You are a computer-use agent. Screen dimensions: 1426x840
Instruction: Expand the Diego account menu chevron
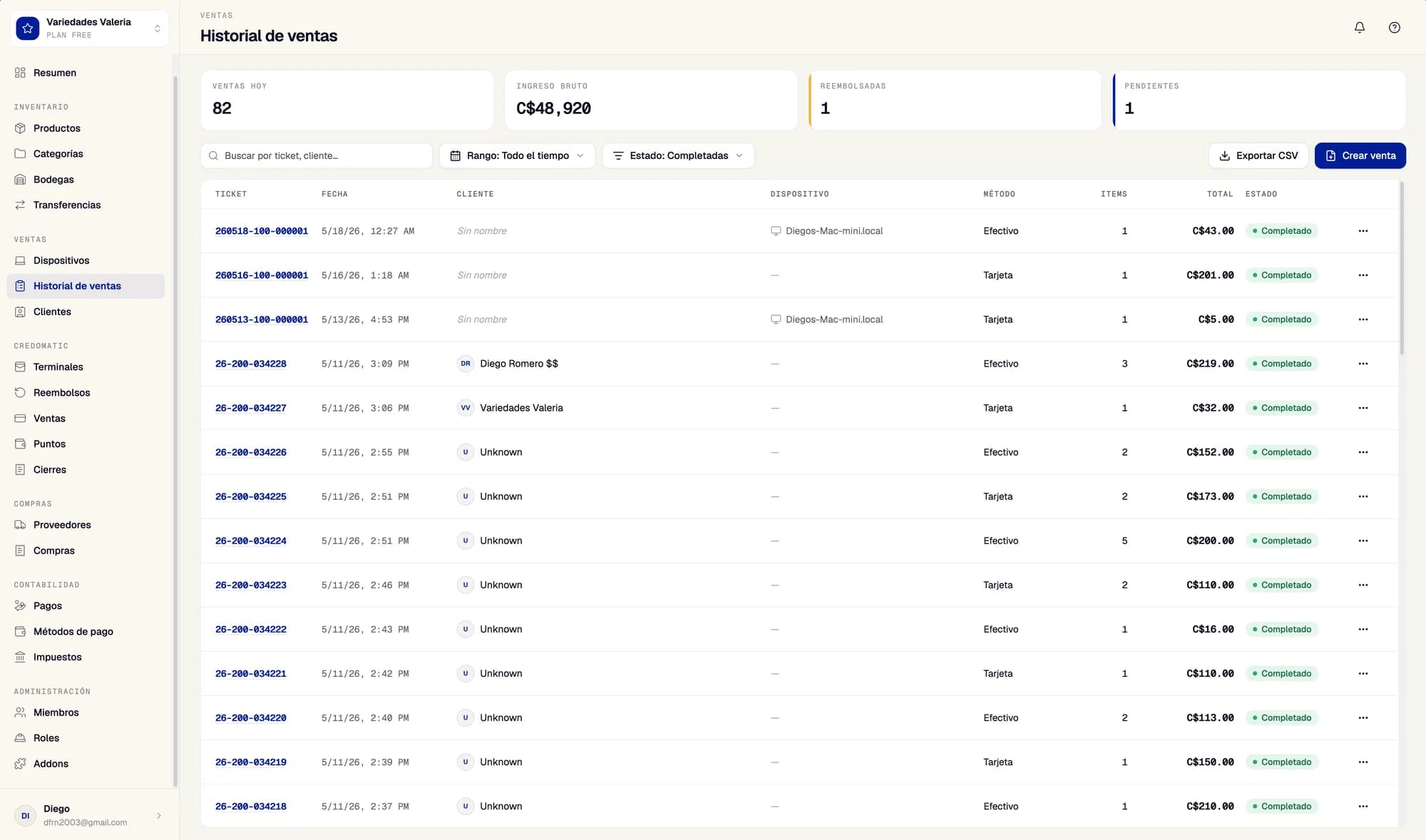click(x=159, y=815)
